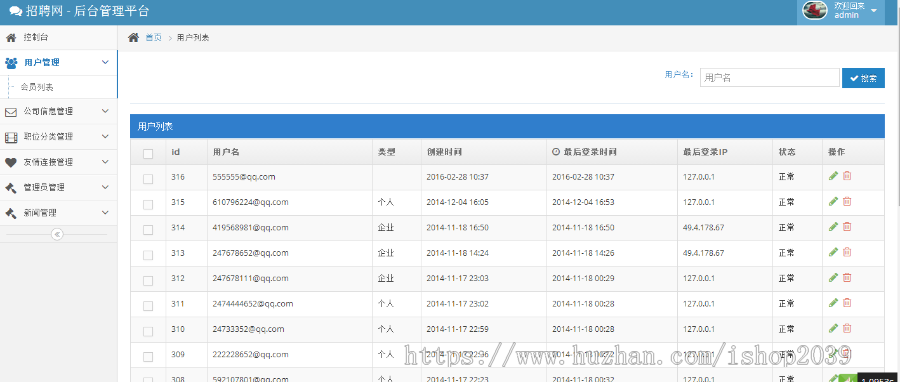Click the blue 搜索 search button
This screenshot has width=900, height=382.
[x=863, y=78]
